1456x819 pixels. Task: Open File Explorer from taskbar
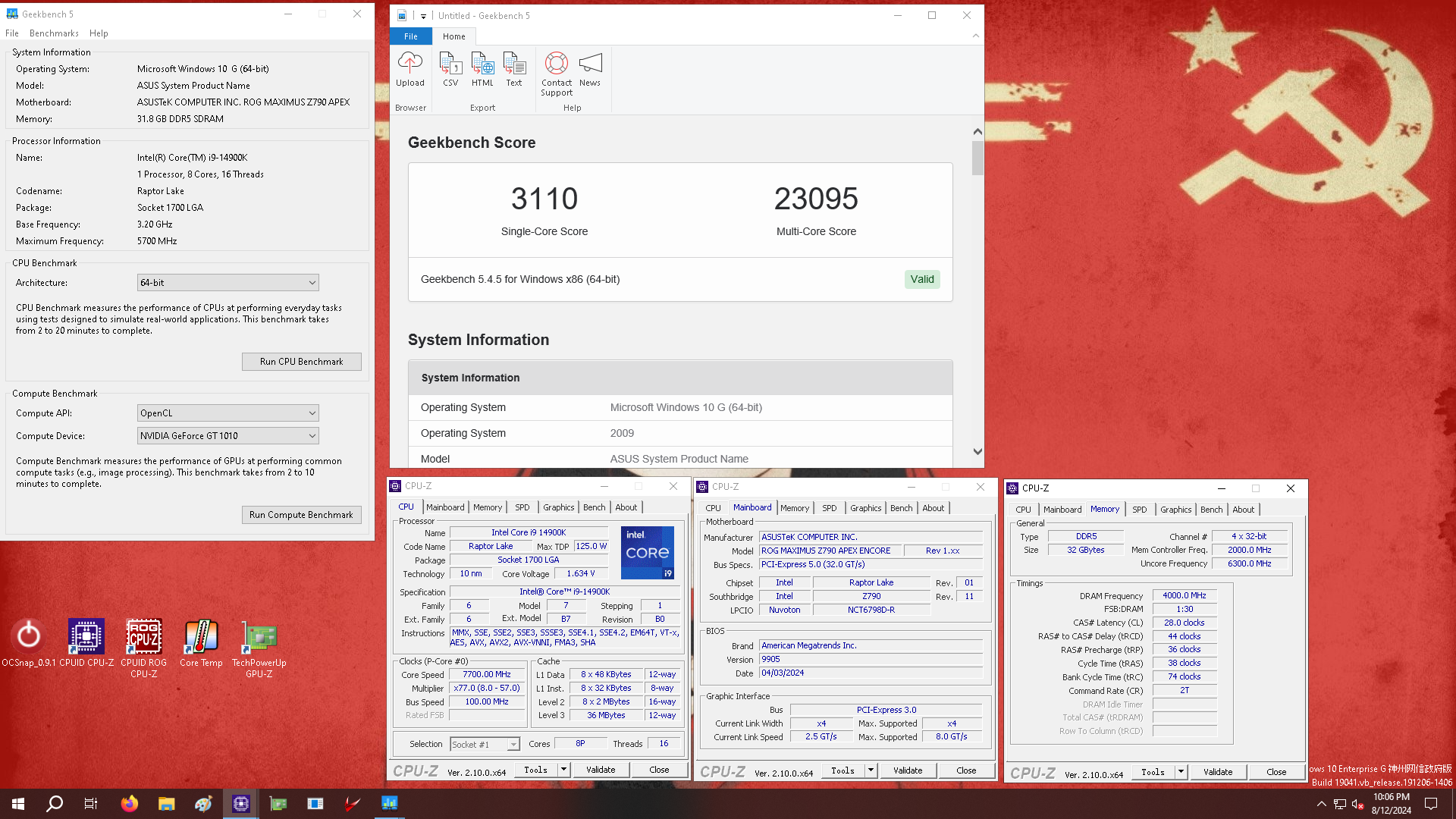tap(167, 804)
